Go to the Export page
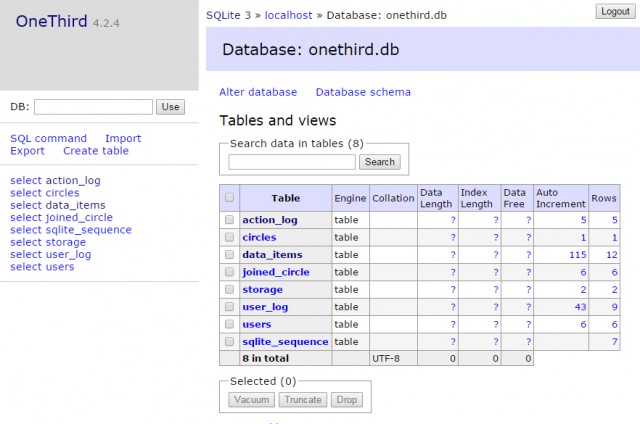The height and width of the screenshot is (424, 640). coord(27,151)
